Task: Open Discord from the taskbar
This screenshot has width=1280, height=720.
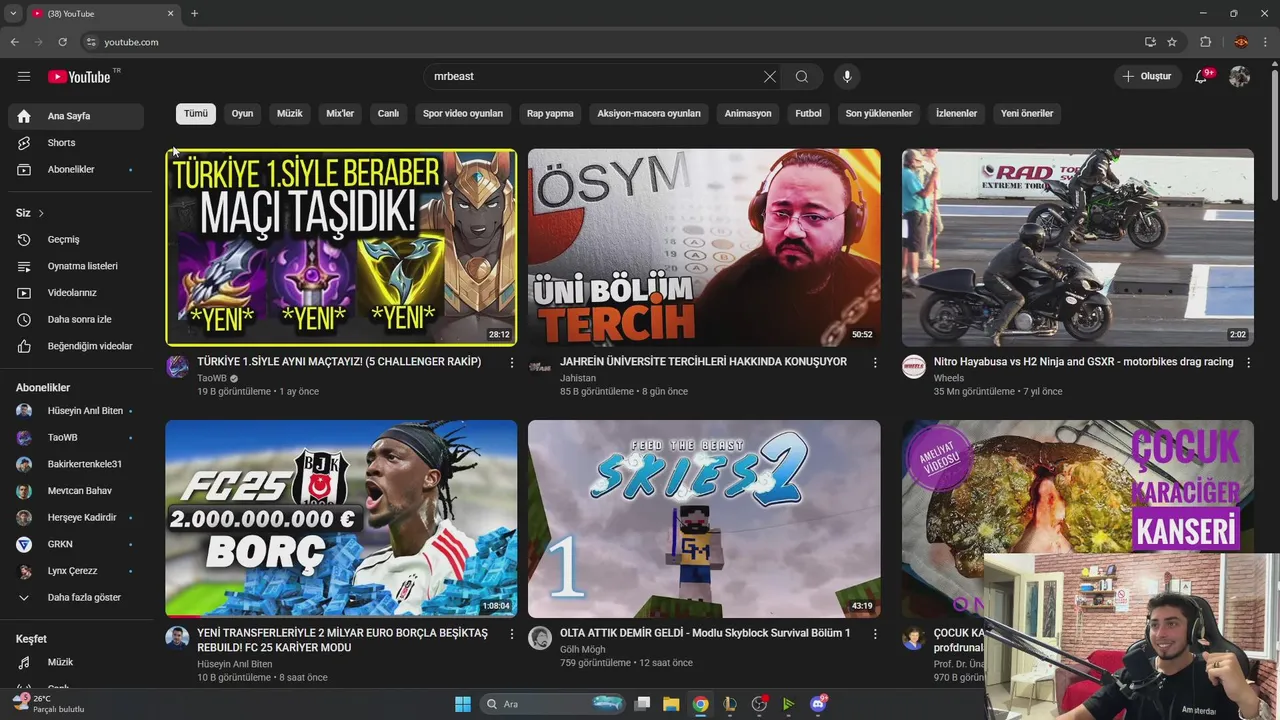Action: coord(818,704)
